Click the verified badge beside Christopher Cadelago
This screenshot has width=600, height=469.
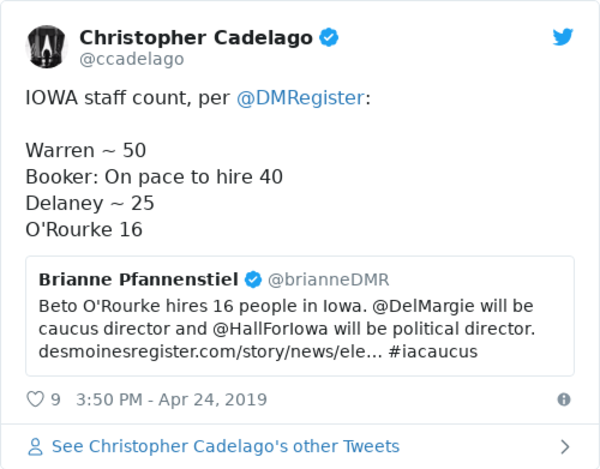(329, 38)
